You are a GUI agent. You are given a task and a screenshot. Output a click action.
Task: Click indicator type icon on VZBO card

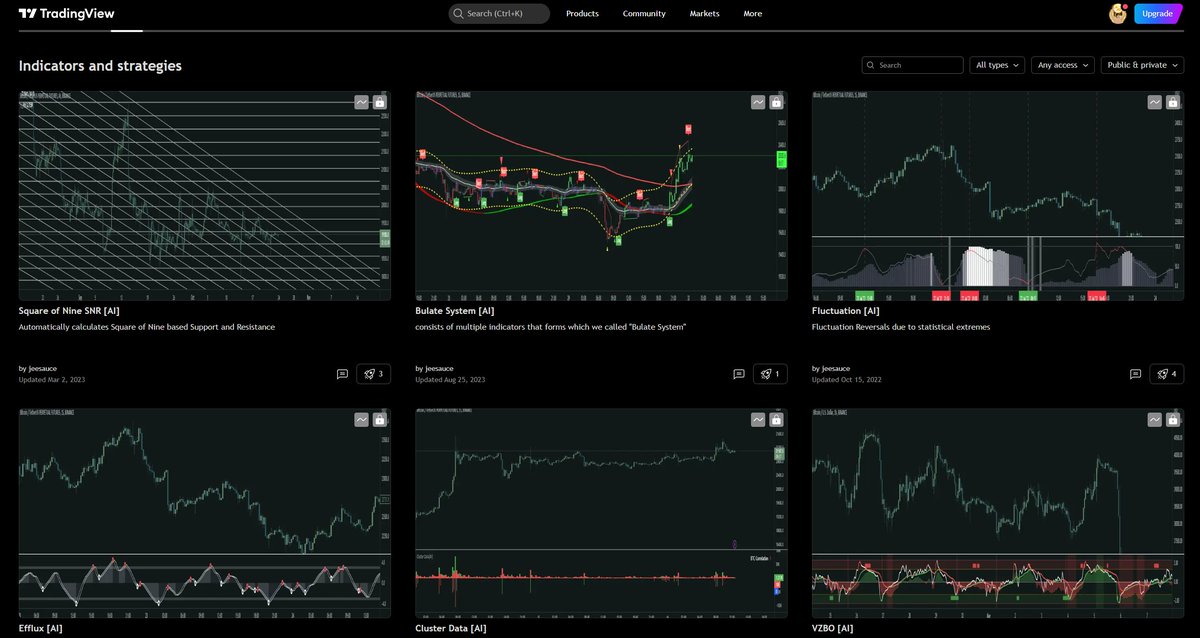pos(1155,420)
